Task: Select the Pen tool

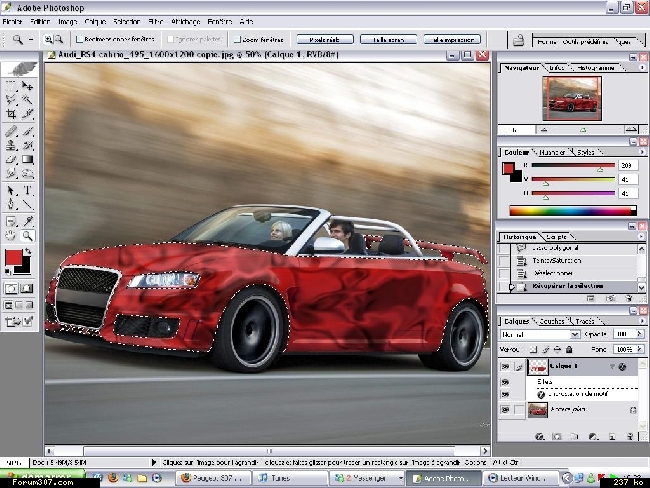Action: (x=11, y=204)
